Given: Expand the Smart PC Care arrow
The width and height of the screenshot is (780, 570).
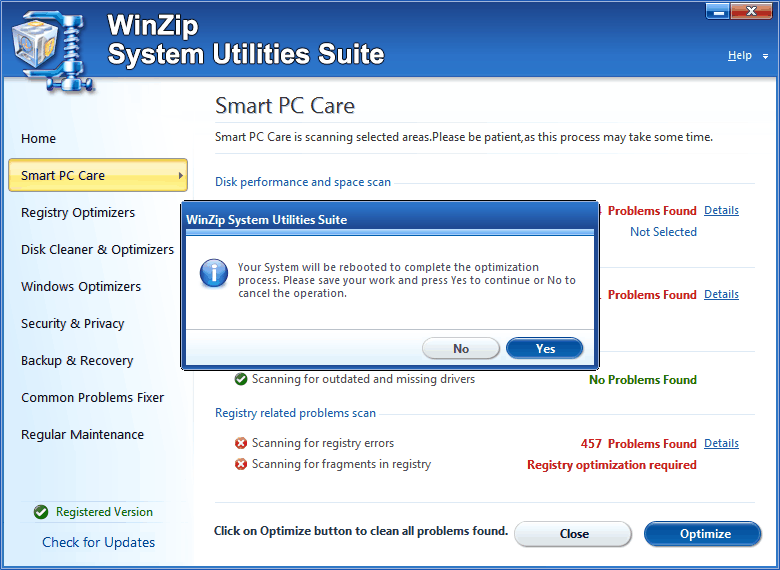Looking at the screenshot, I should 181,175.
